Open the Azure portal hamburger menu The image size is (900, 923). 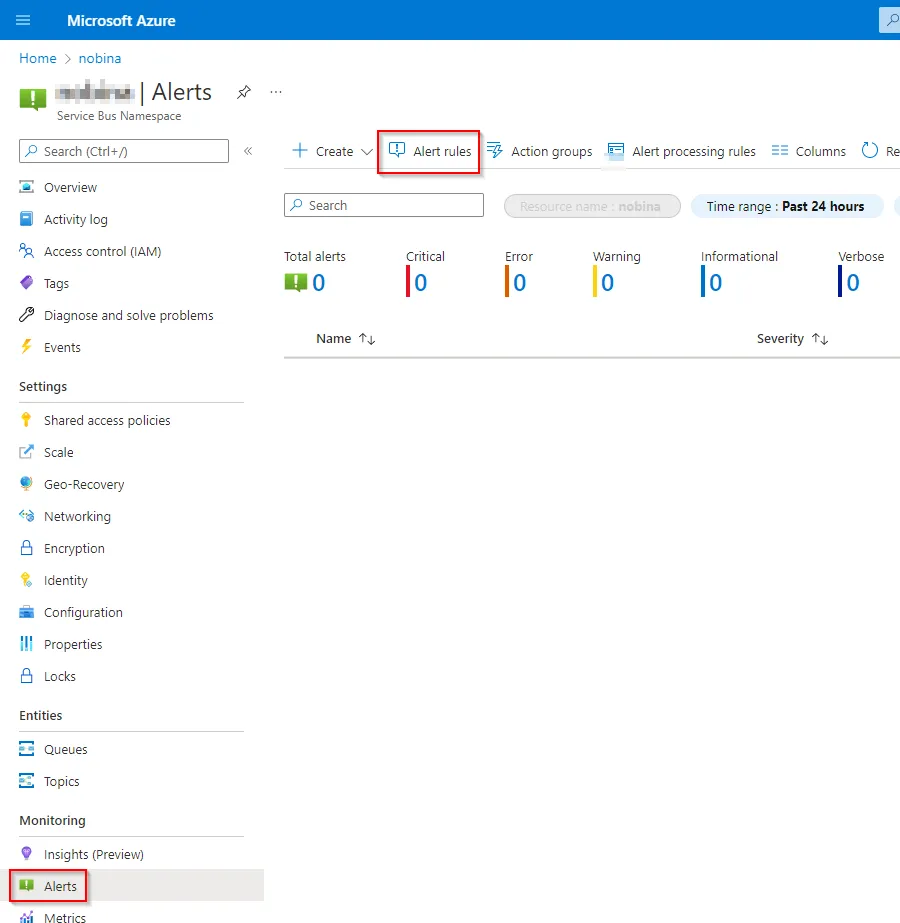pos(23,21)
